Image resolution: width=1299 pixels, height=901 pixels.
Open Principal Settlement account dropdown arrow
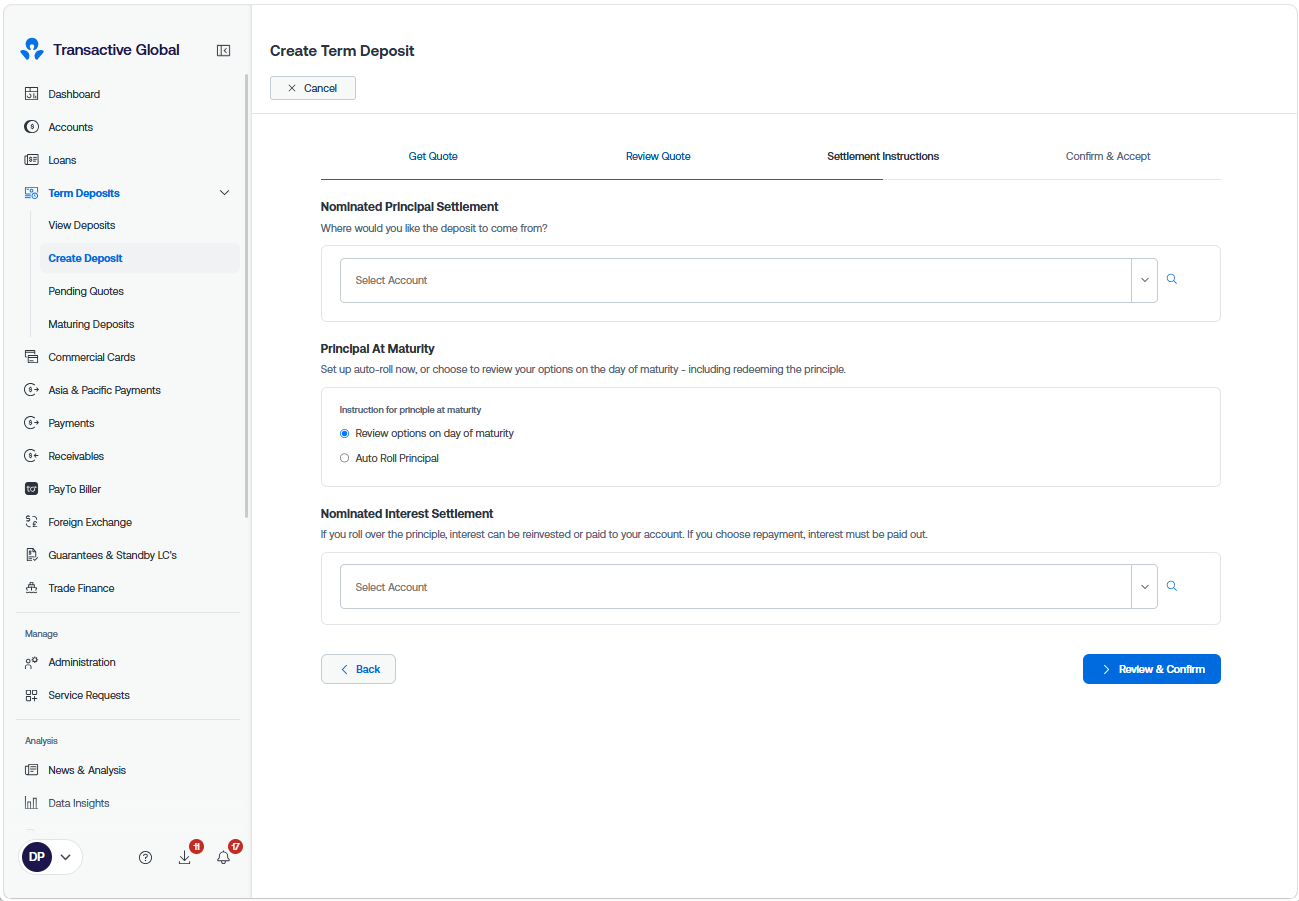[x=1145, y=280]
